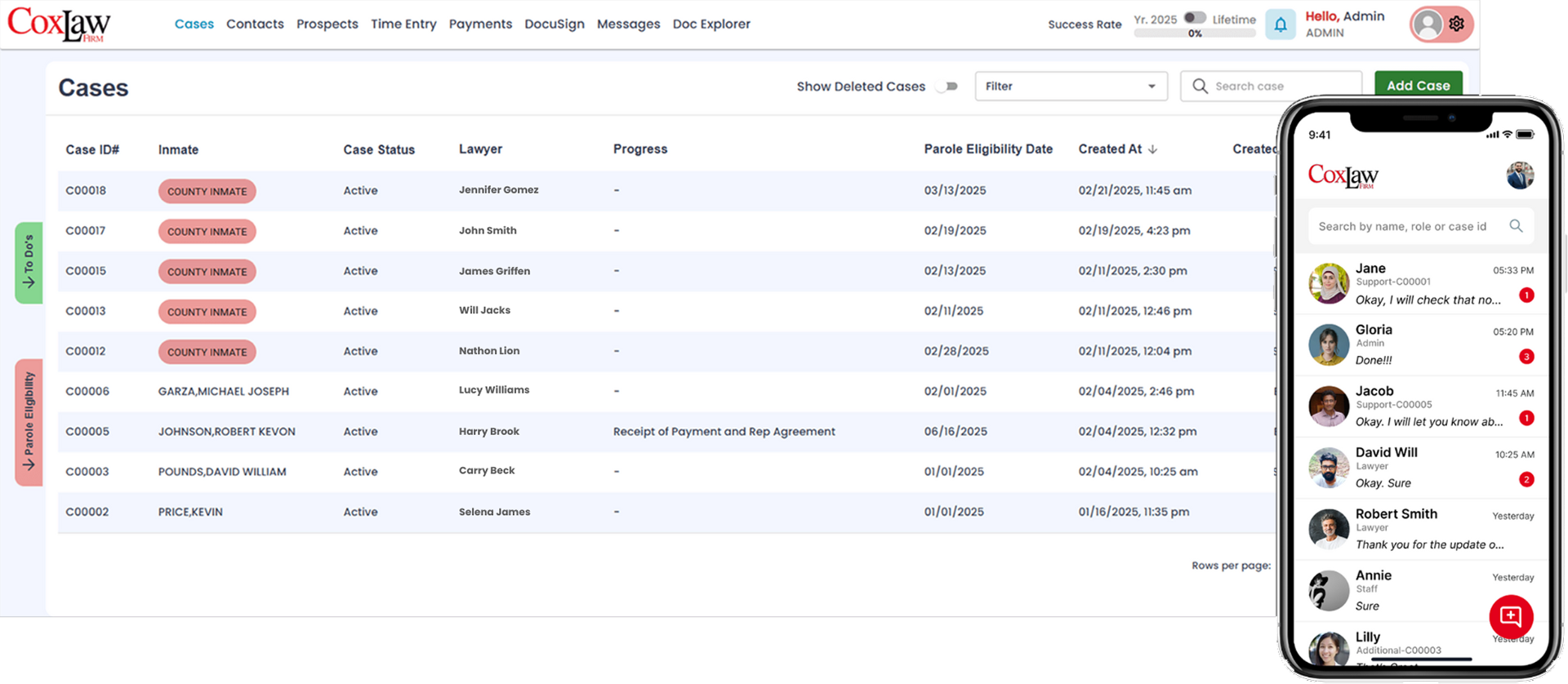Open case ID C00017
The height and width of the screenshot is (684, 1568).
point(86,231)
